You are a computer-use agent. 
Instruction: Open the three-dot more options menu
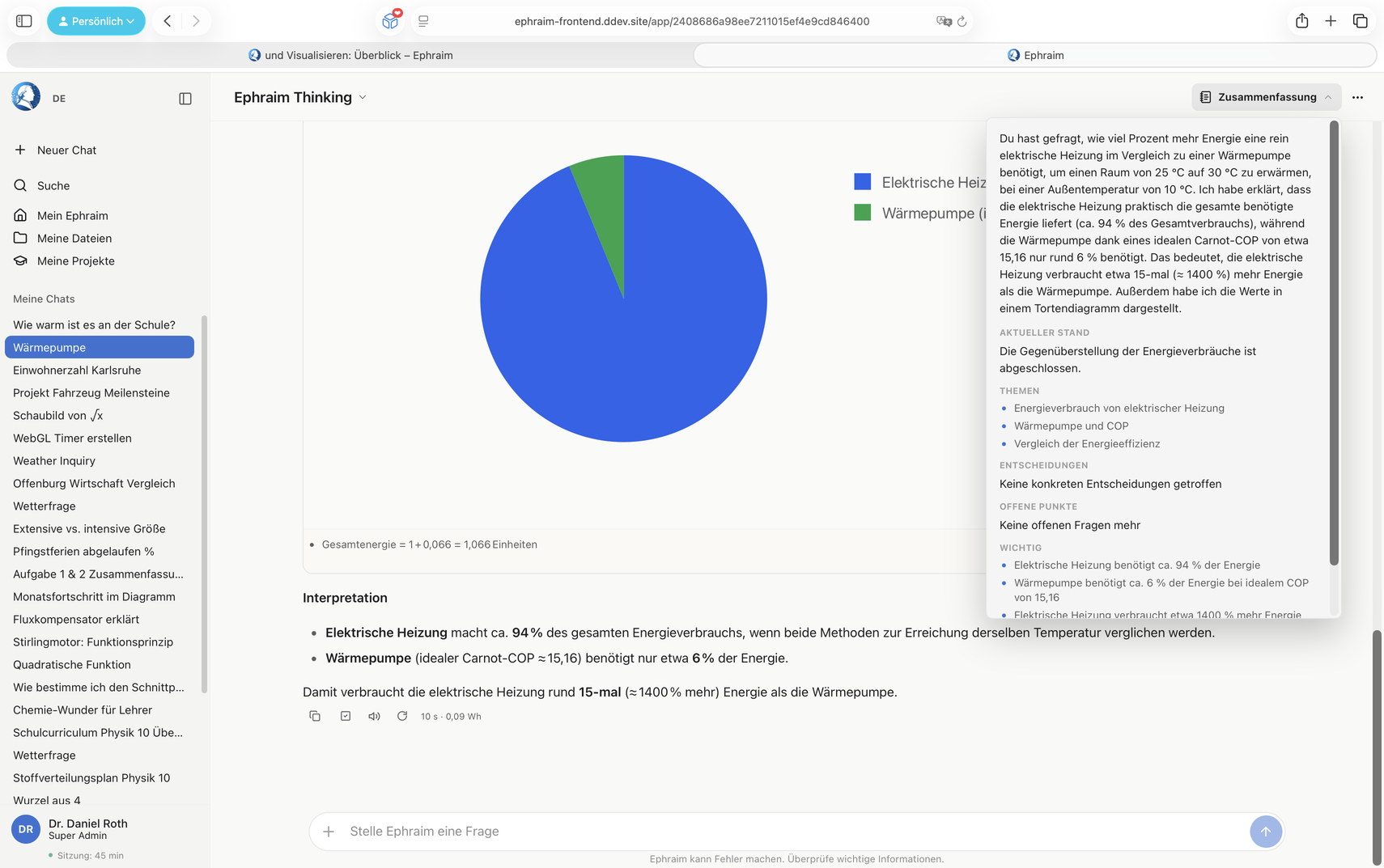[x=1357, y=97]
